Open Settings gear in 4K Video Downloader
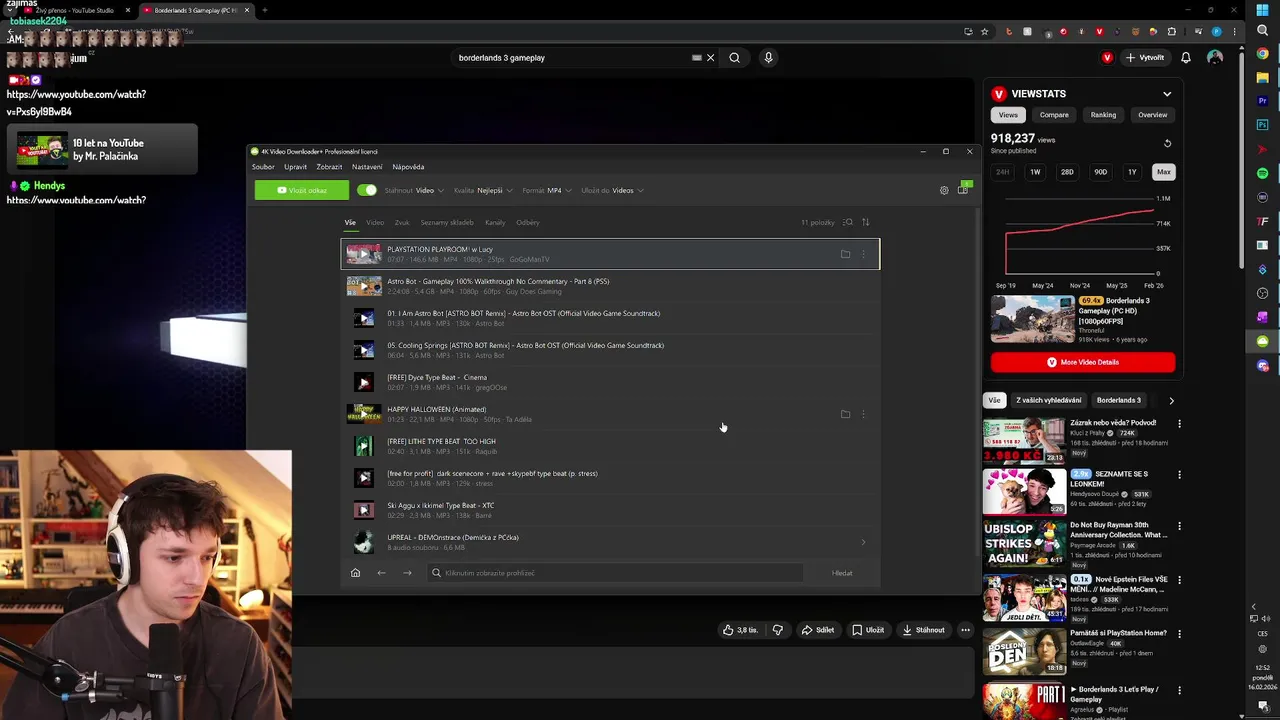This screenshot has width=1280, height=720. pyautogui.click(x=944, y=190)
